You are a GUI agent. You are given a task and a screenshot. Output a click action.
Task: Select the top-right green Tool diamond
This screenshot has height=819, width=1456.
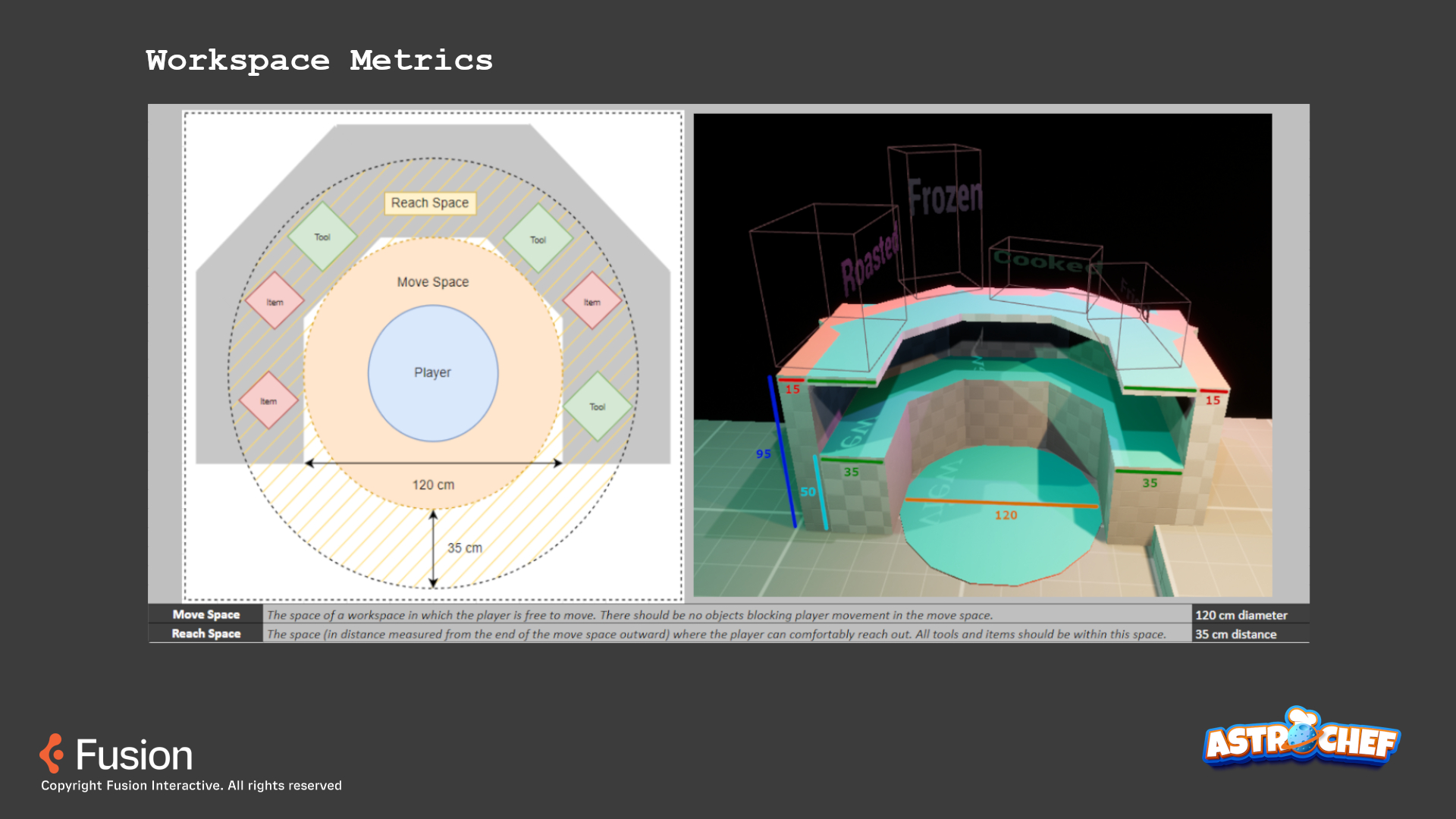tap(538, 240)
